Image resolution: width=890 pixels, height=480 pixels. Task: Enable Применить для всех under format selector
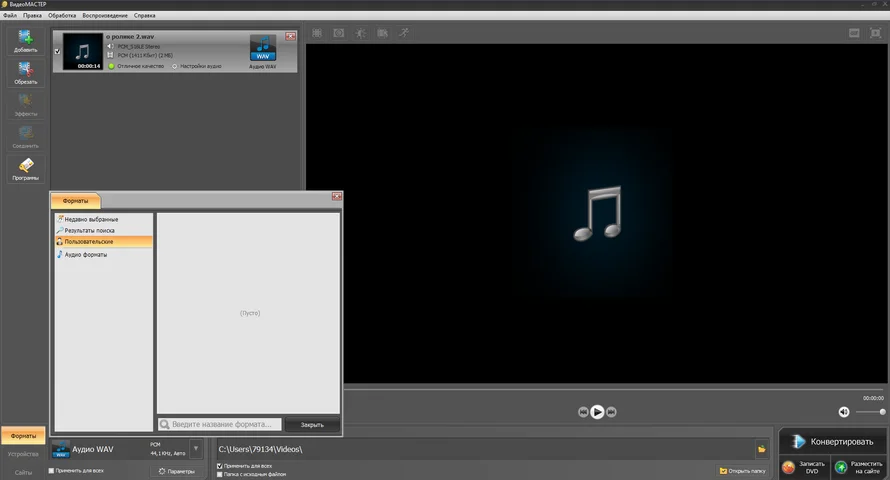pos(52,470)
